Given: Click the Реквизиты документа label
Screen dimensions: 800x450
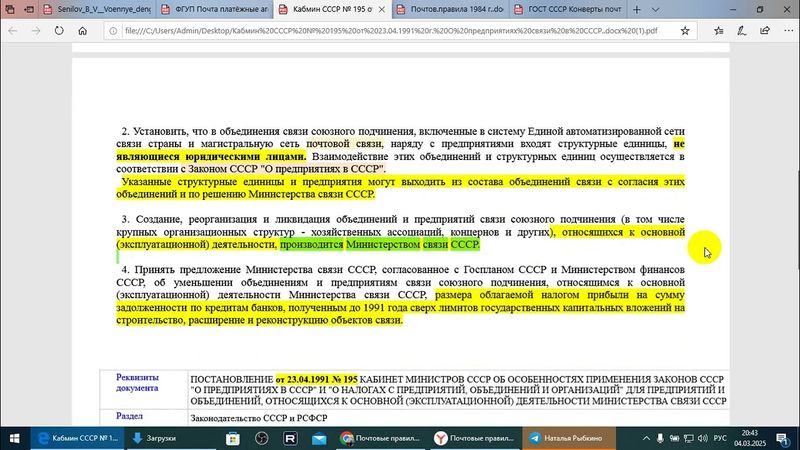Looking at the screenshot, I should (137, 383).
